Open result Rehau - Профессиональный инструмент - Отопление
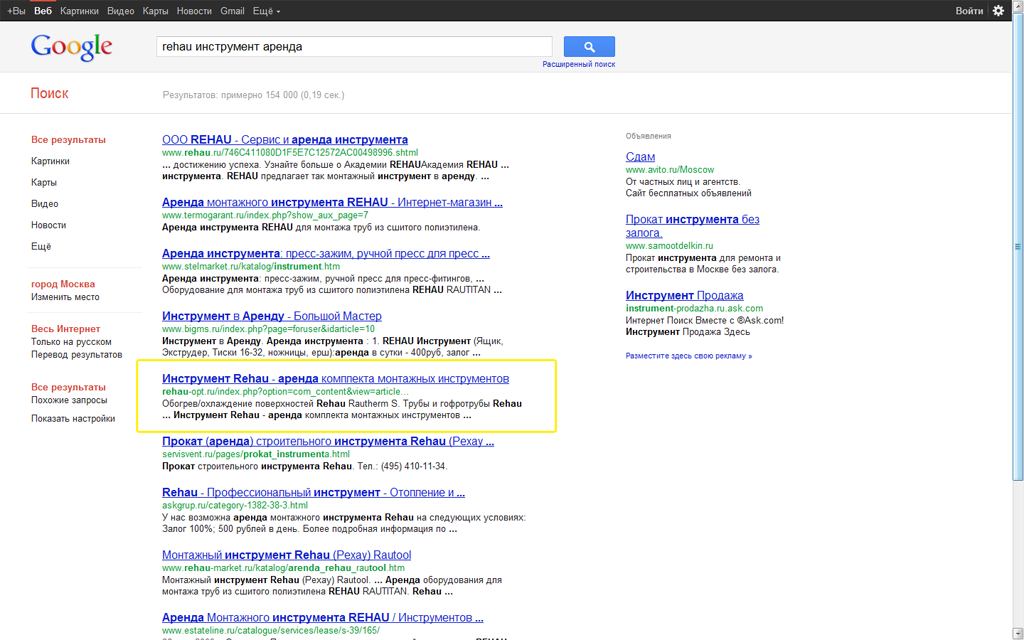This screenshot has height=640, width=1024. [x=313, y=492]
